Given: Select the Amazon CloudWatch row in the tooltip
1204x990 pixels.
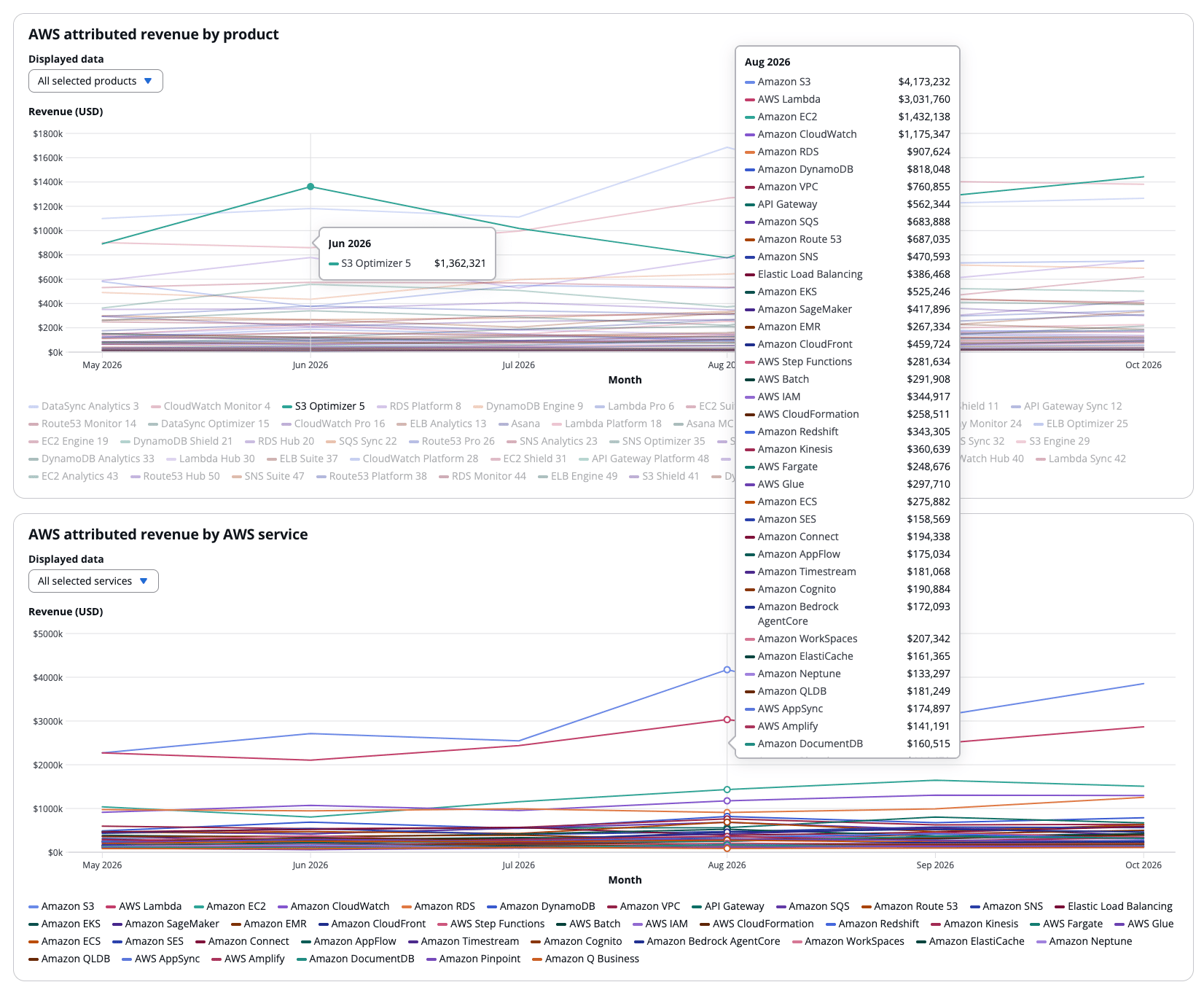Looking at the screenshot, I should (847, 134).
